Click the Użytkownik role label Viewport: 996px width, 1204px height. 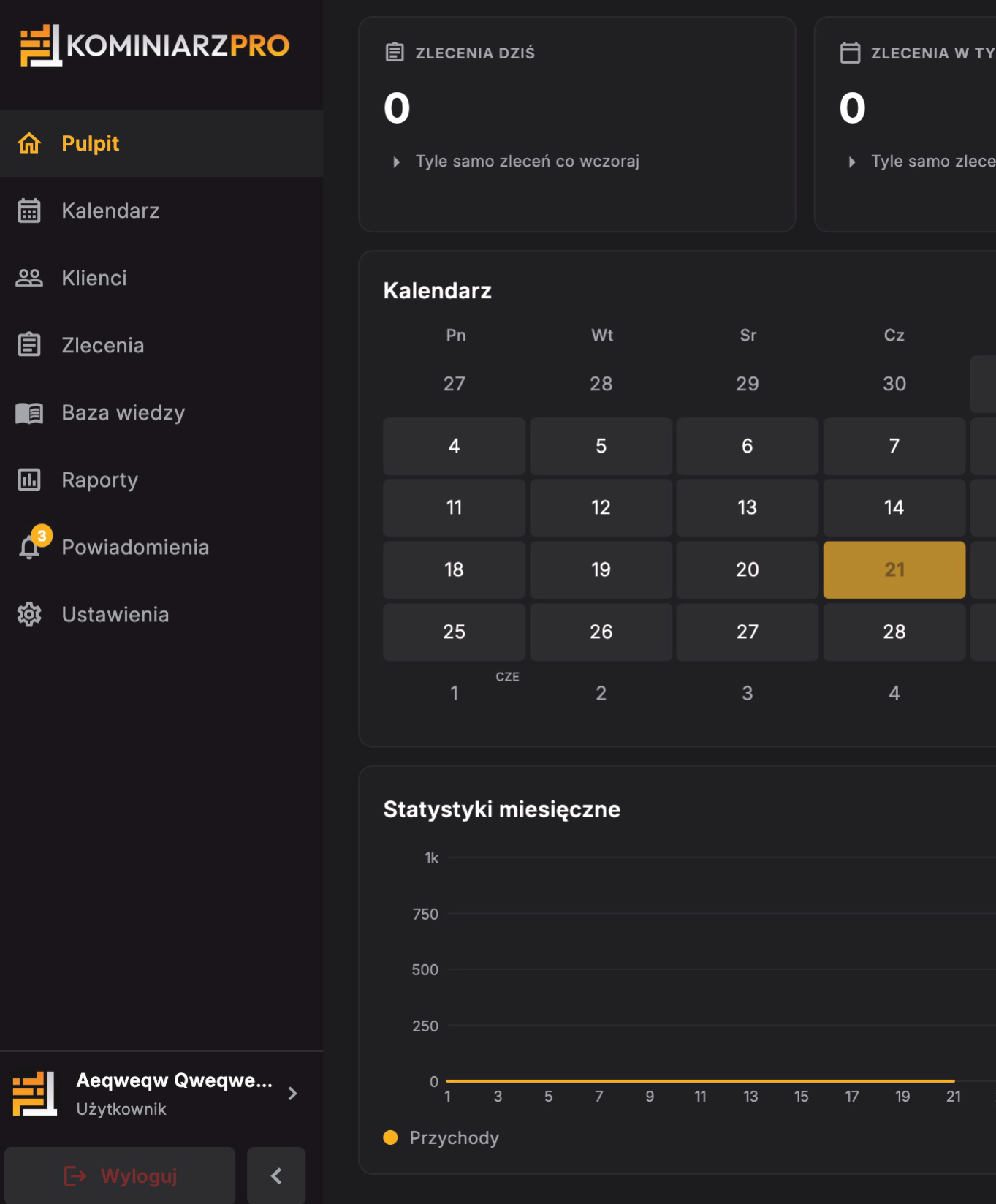121,1109
